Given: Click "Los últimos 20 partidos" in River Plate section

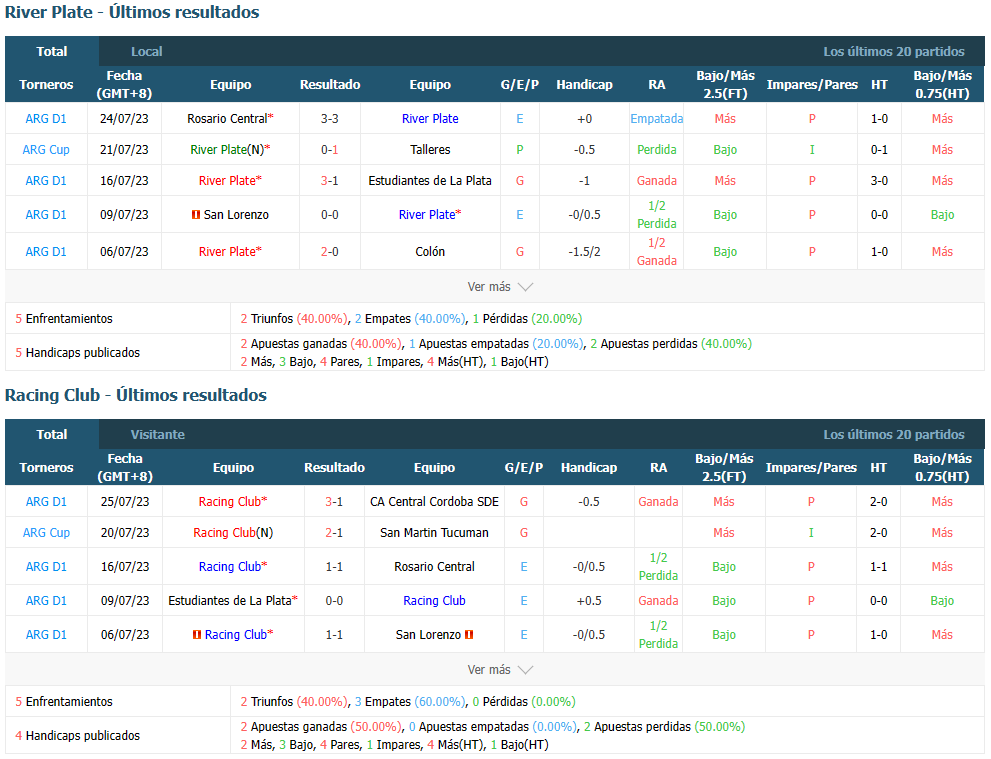Looking at the screenshot, I should tap(894, 52).
